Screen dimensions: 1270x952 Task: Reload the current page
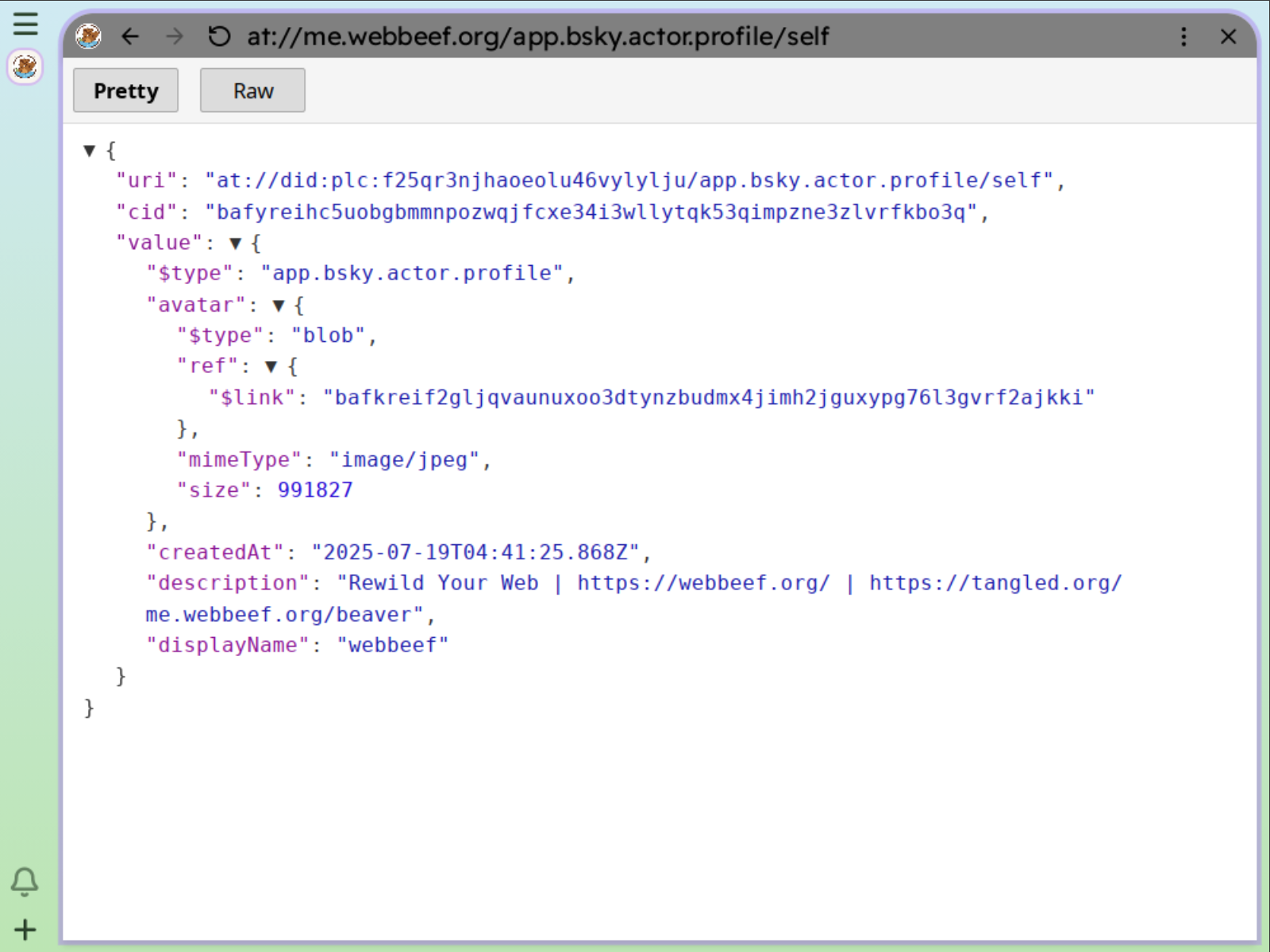[x=219, y=36]
